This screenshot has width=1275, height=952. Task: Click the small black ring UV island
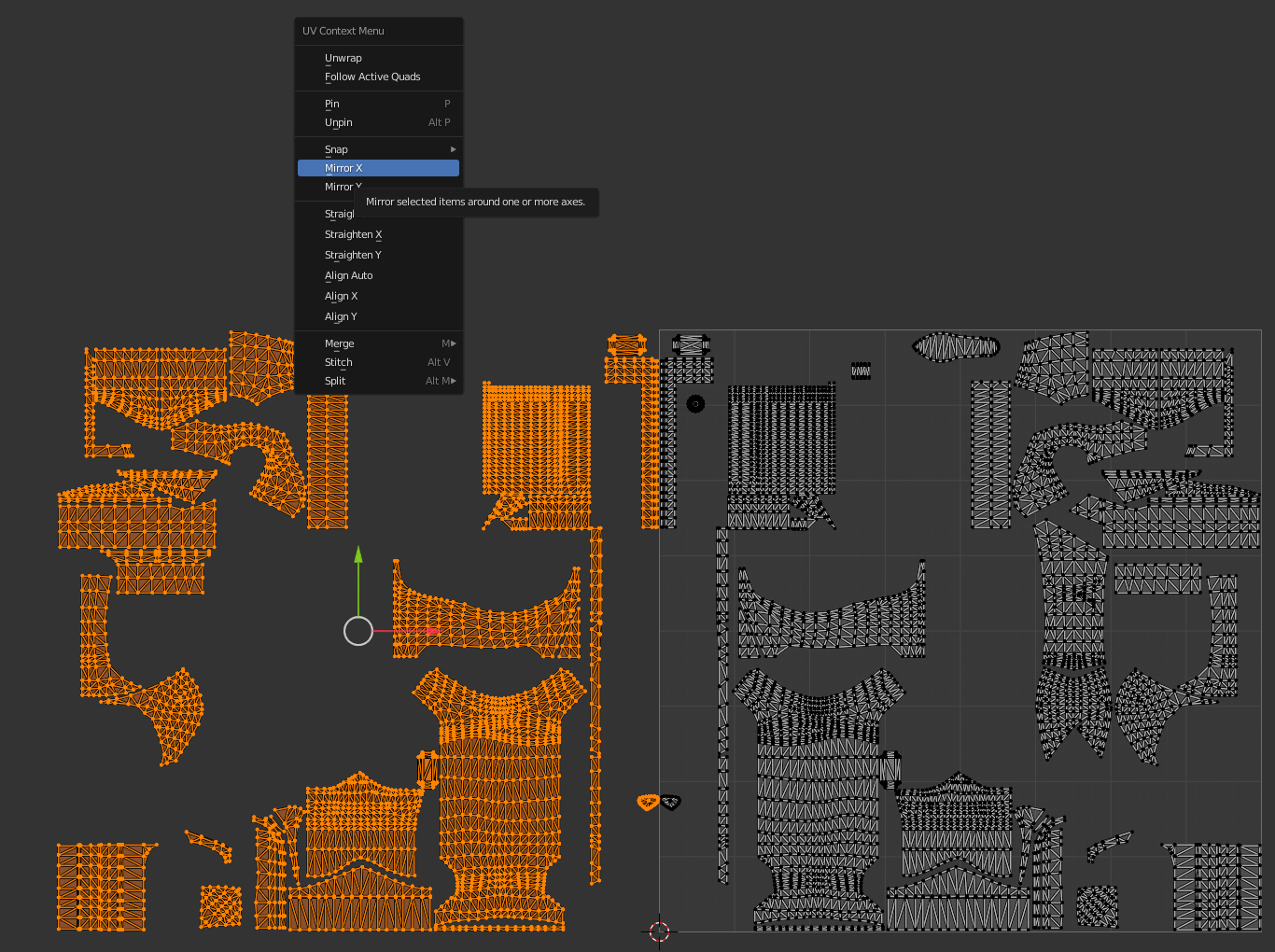click(x=695, y=404)
